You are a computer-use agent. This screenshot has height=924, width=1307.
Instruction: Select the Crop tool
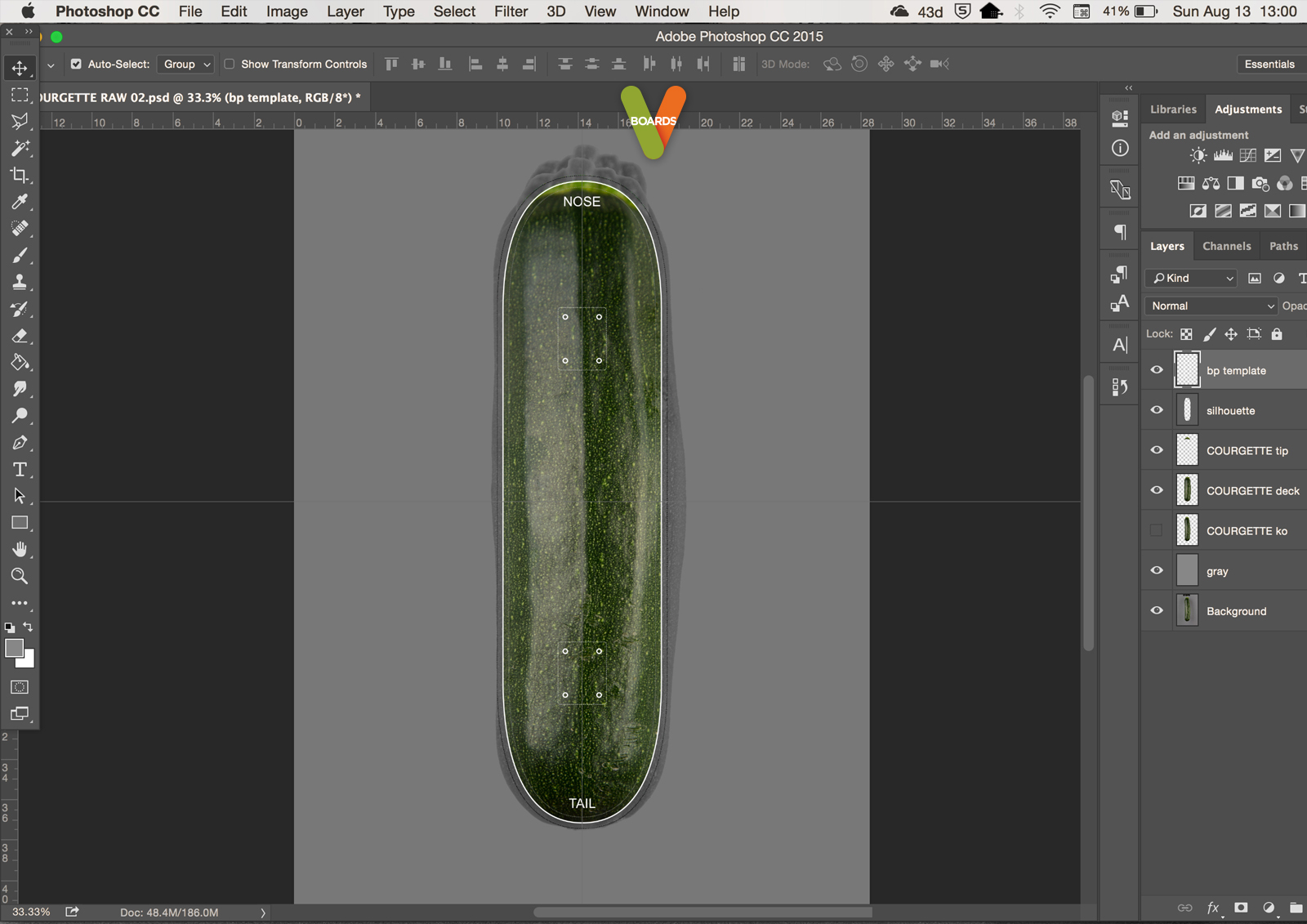click(20, 175)
